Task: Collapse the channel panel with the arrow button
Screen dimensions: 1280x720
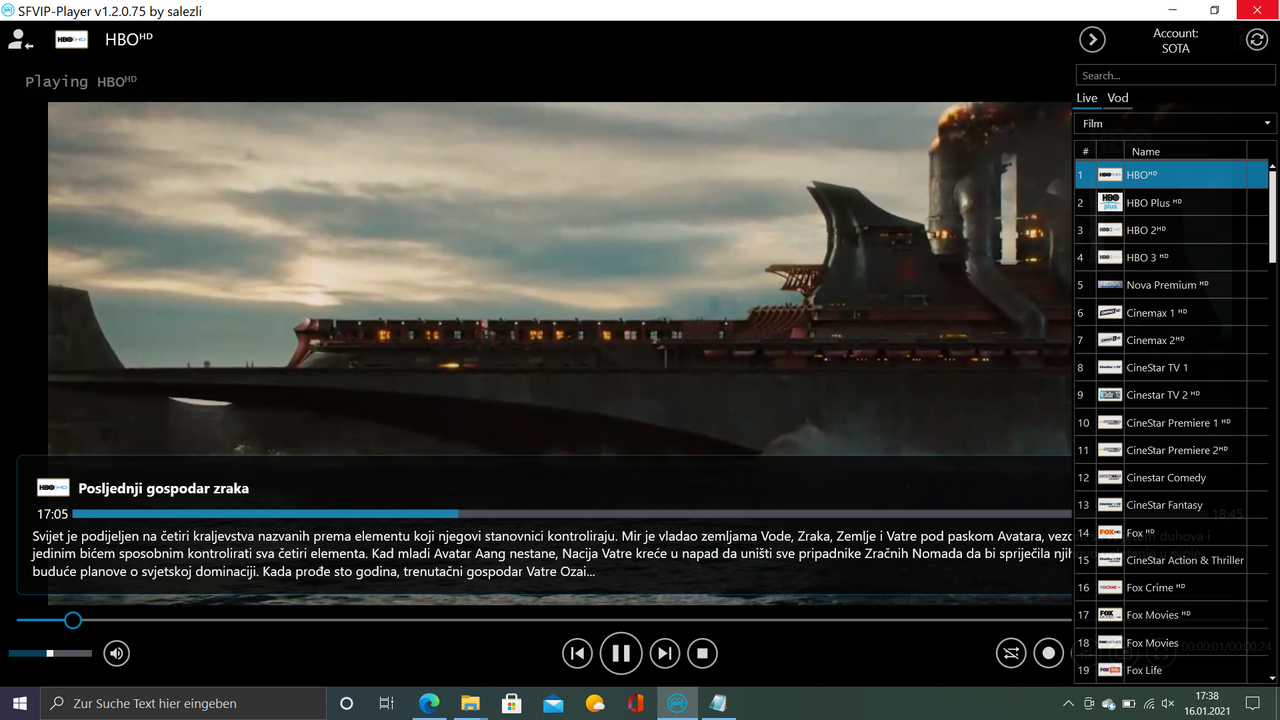Action: pos(1092,39)
